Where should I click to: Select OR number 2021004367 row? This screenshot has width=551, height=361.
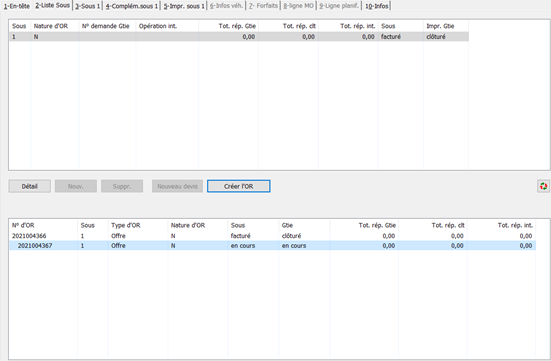click(x=272, y=246)
